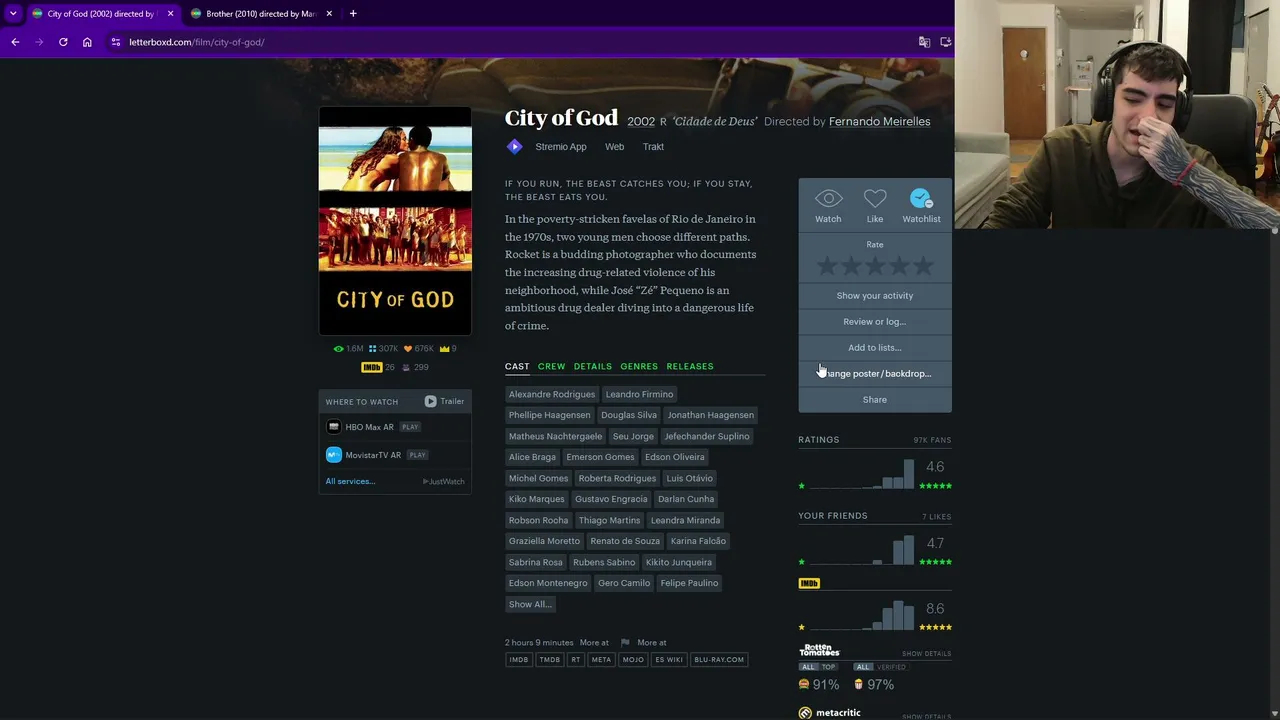Open the 2002 release year link
The width and height of the screenshot is (1280, 720).
641,121
